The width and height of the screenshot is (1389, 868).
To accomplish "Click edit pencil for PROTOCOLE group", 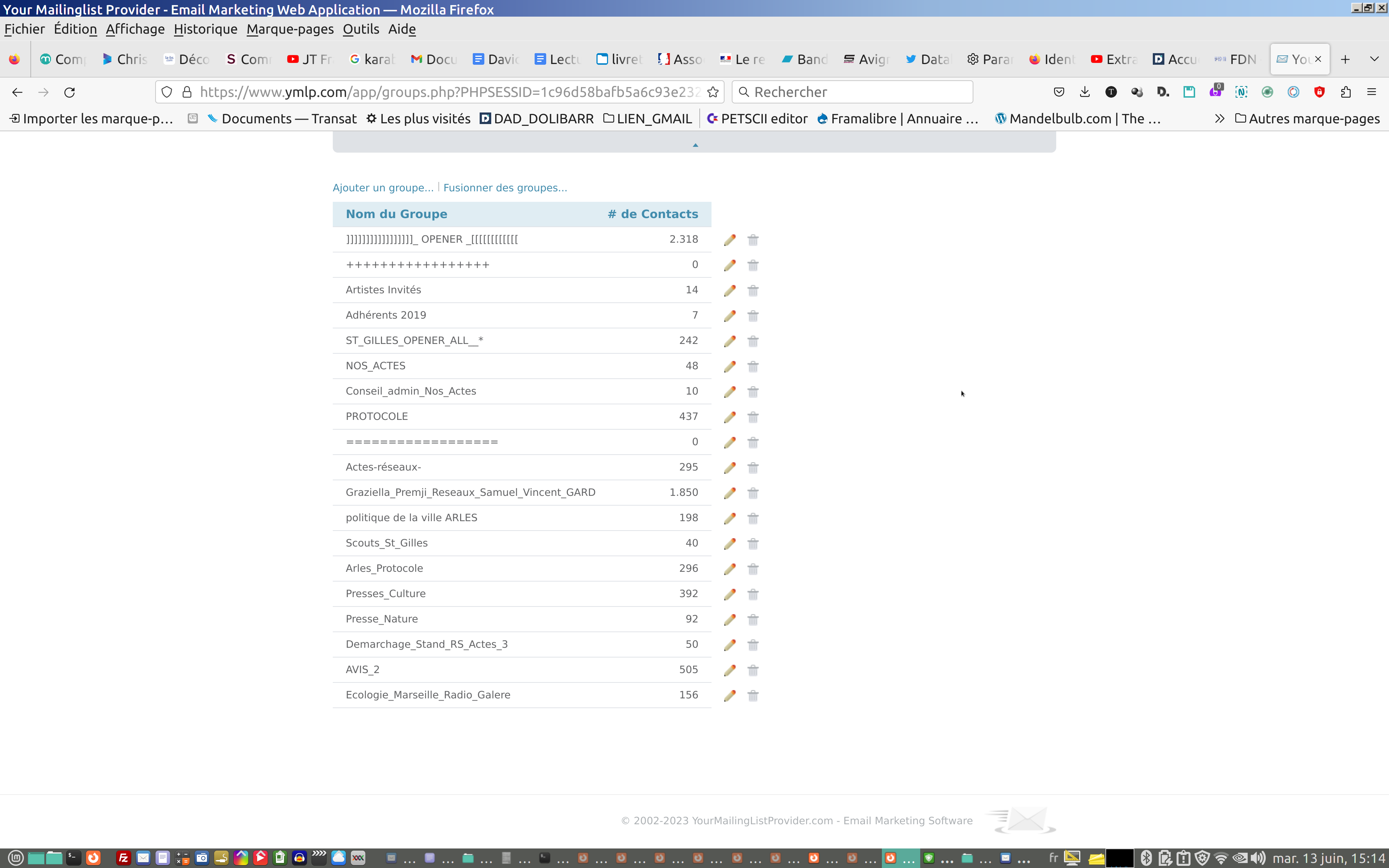I will pyautogui.click(x=730, y=417).
